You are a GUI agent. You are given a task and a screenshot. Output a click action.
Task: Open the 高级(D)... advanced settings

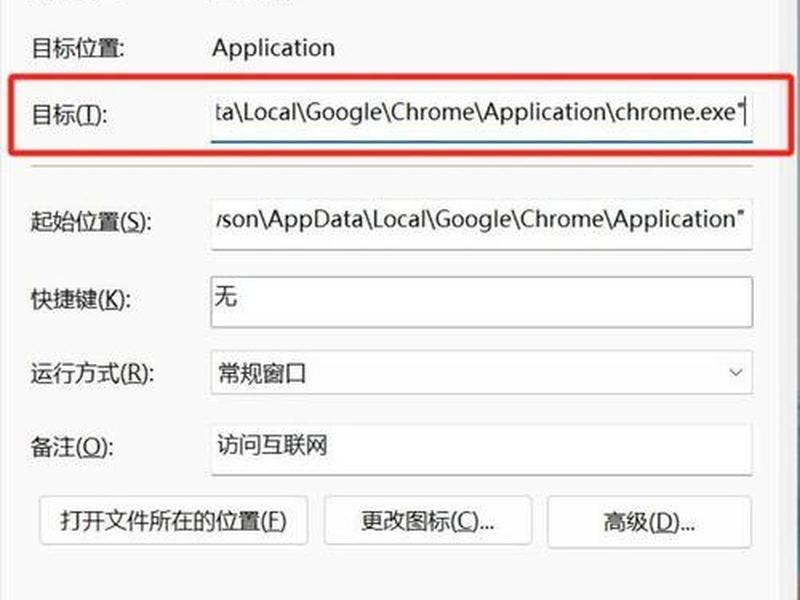tap(649, 522)
